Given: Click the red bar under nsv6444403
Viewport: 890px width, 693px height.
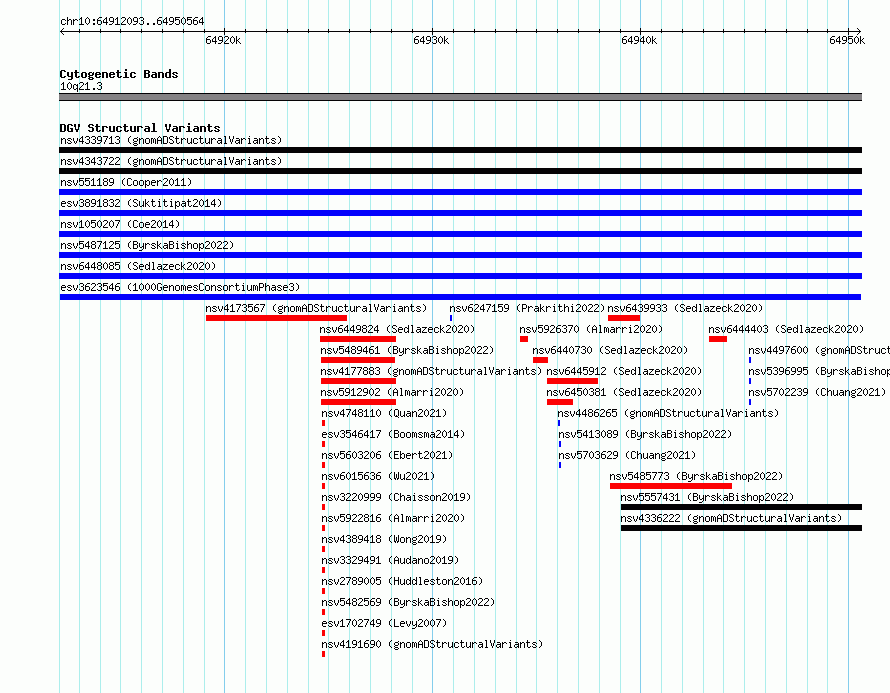Looking at the screenshot, I should click(718, 339).
